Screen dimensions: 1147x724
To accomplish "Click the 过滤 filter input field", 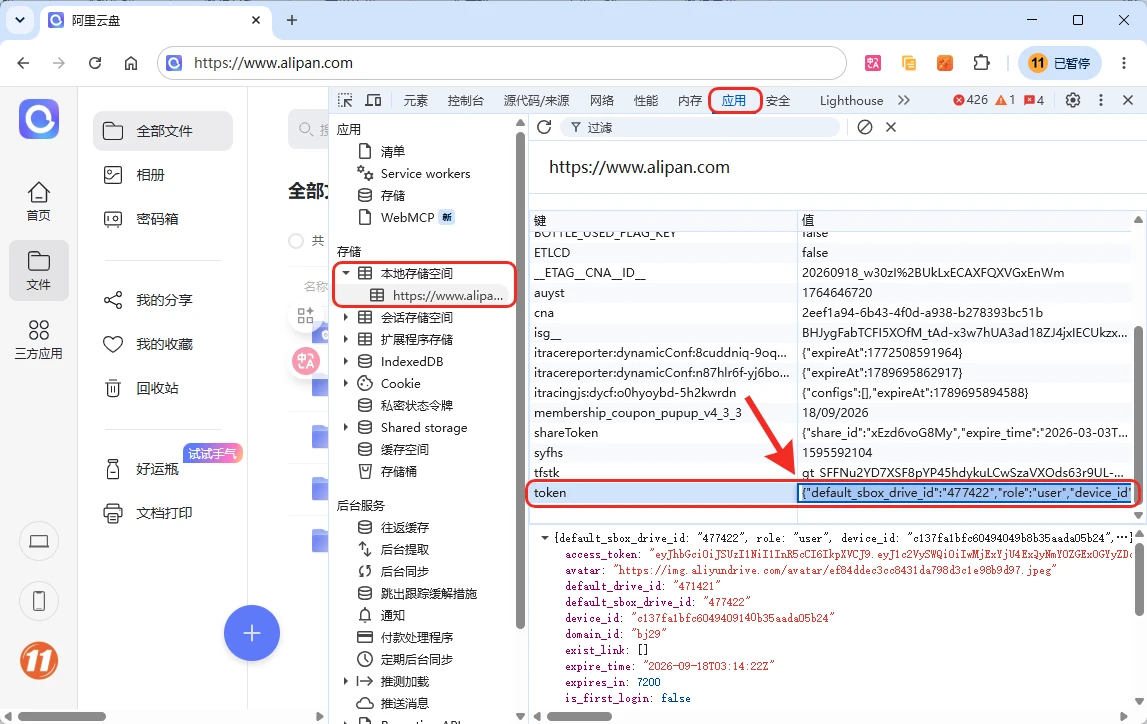I will point(701,127).
